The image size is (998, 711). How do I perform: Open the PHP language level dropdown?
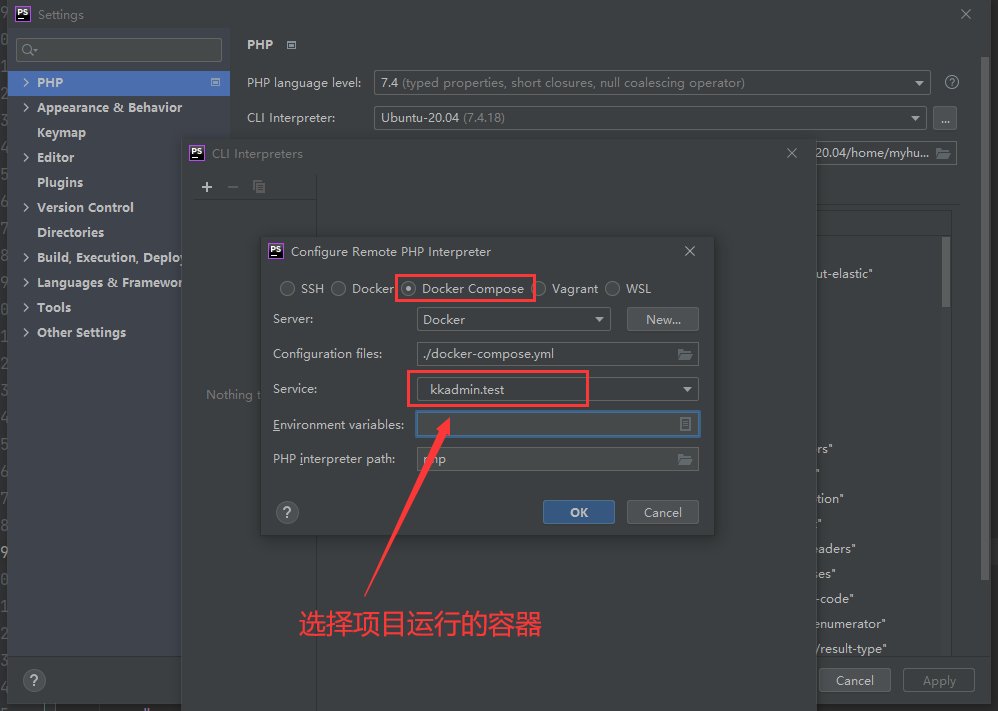(x=919, y=82)
